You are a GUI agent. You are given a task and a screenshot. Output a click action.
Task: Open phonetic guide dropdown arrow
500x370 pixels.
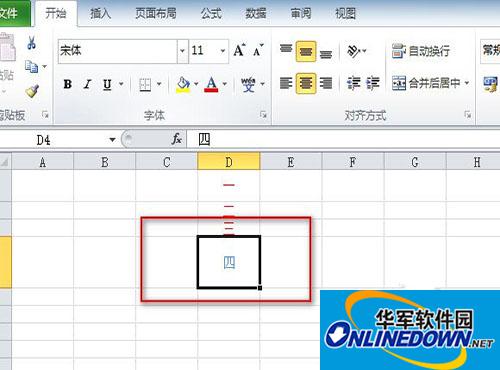(x=263, y=84)
